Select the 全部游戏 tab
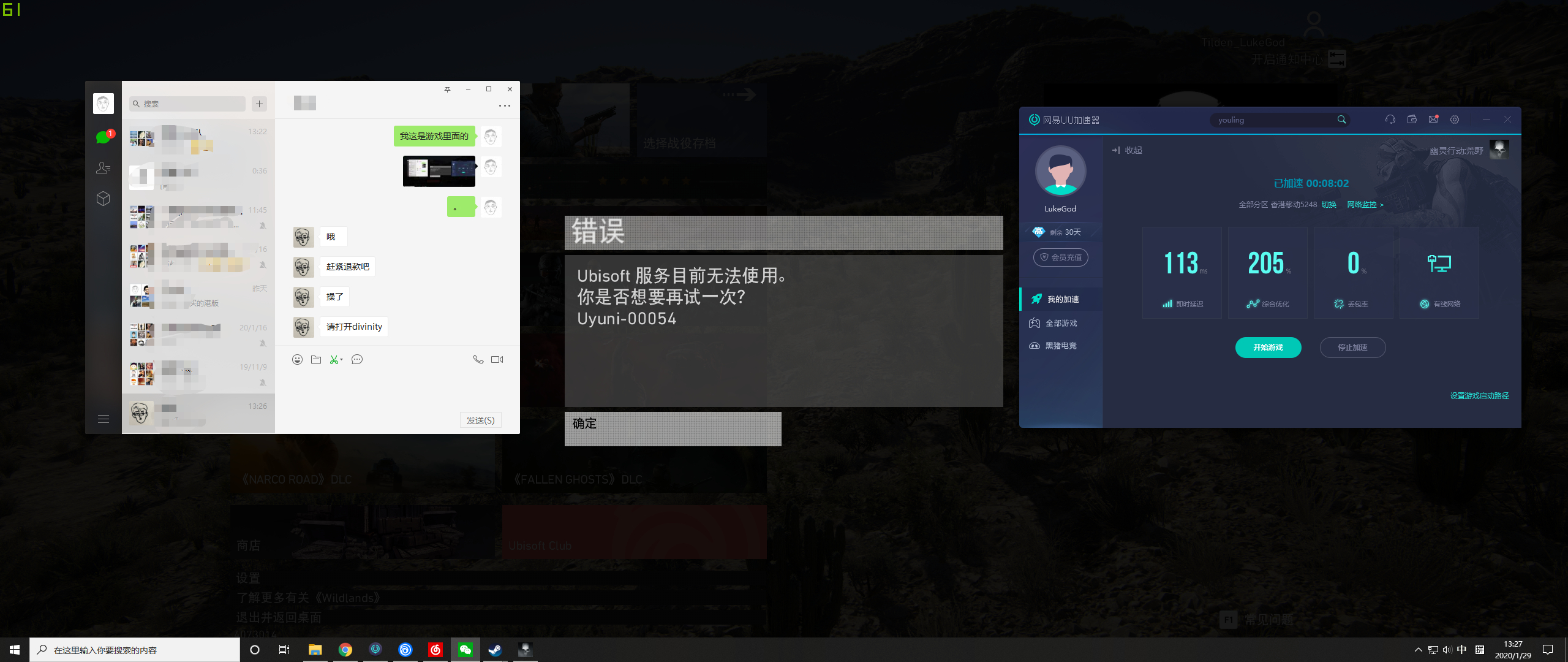 tap(1061, 323)
